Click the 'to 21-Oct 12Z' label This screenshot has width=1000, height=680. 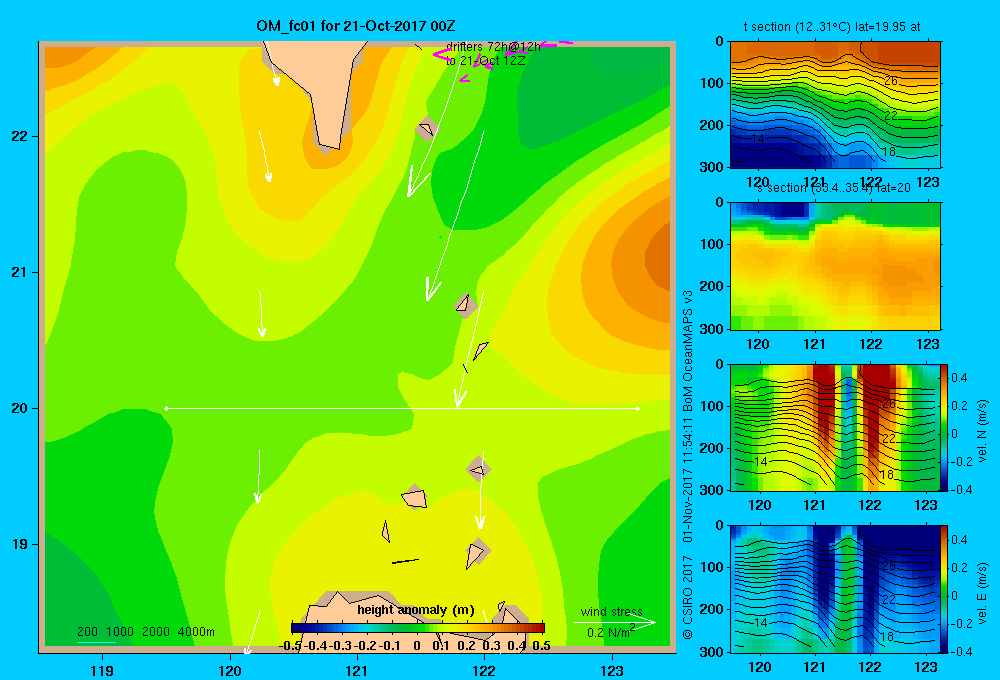coord(485,61)
